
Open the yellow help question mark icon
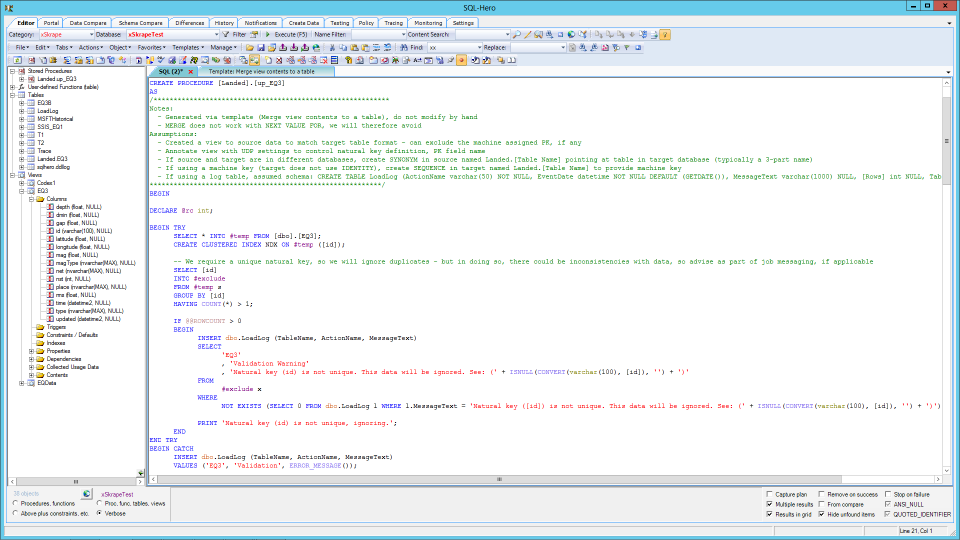pos(665,34)
